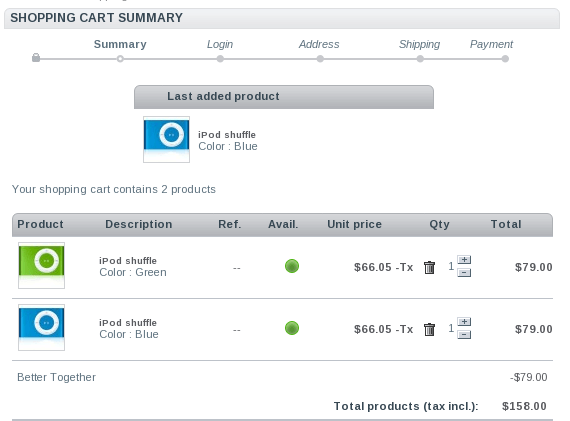Click the Ref. placeholder dashes in green iPod row
Screen dimensions: 570x421
pyautogui.click(x=237, y=268)
